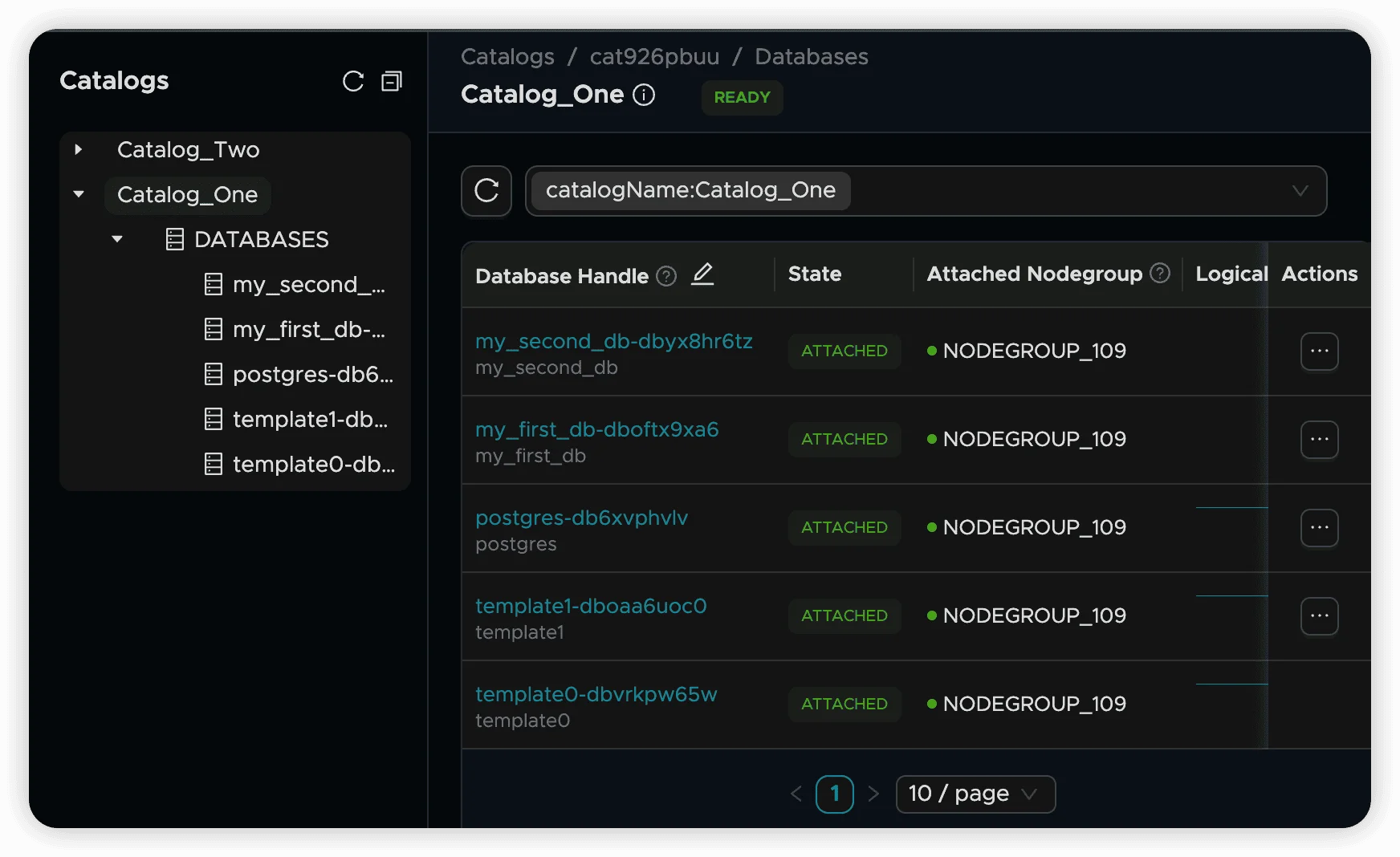Navigate to Catalogs breadcrumb link

[507, 56]
